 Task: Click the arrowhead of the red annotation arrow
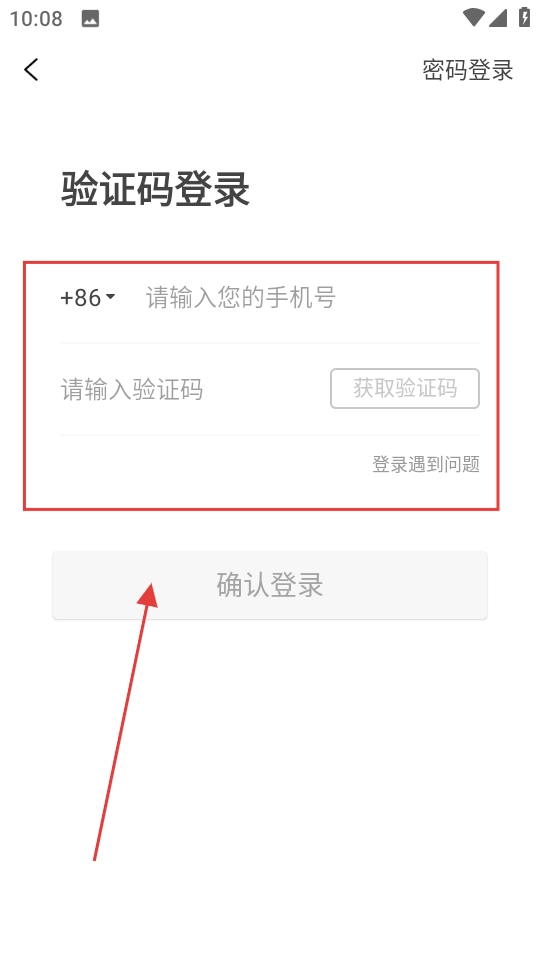tap(148, 594)
